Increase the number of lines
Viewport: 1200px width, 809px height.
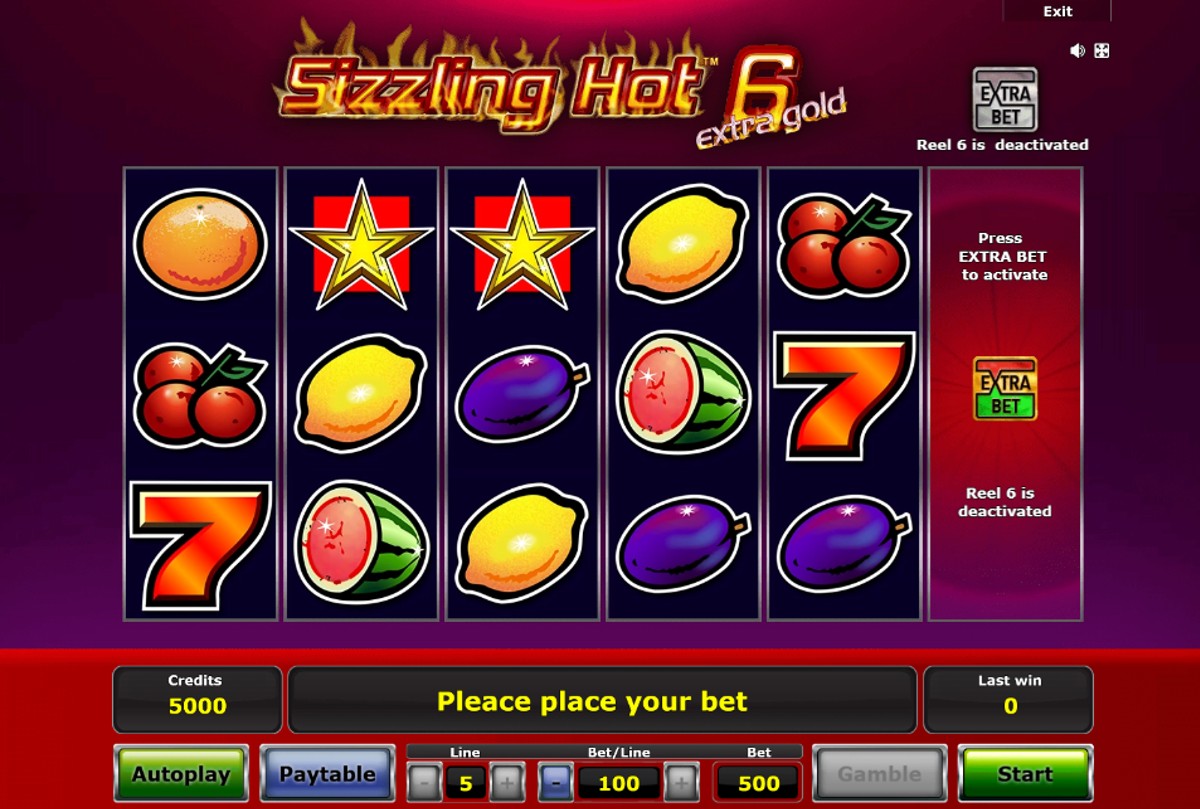click(x=508, y=781)
